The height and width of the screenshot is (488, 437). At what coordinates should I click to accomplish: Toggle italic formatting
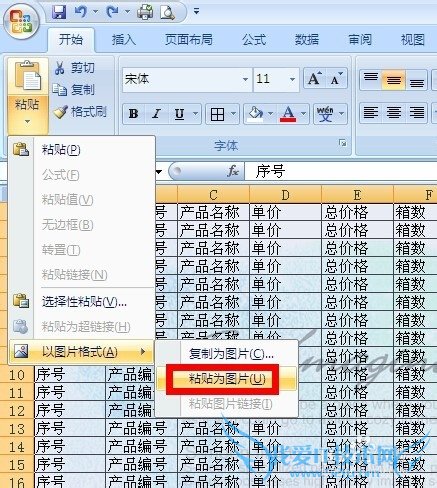point(156,114)
